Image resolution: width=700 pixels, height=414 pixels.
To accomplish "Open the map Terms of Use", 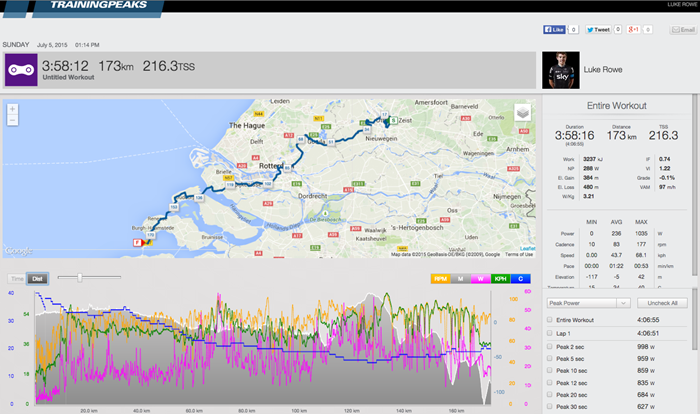I will (x=519, y=254).
